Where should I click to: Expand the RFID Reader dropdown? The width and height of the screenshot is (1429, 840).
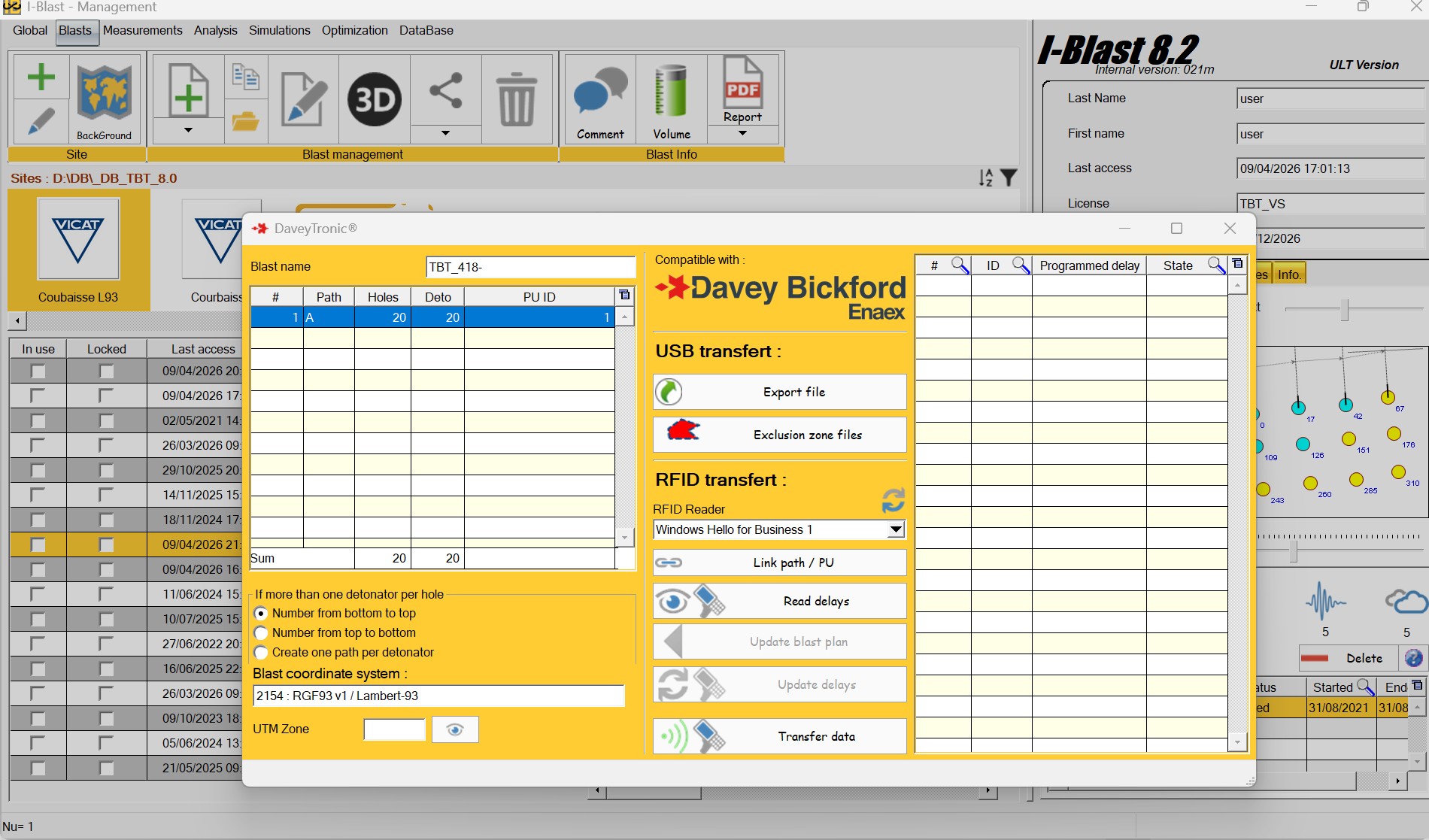895,530
